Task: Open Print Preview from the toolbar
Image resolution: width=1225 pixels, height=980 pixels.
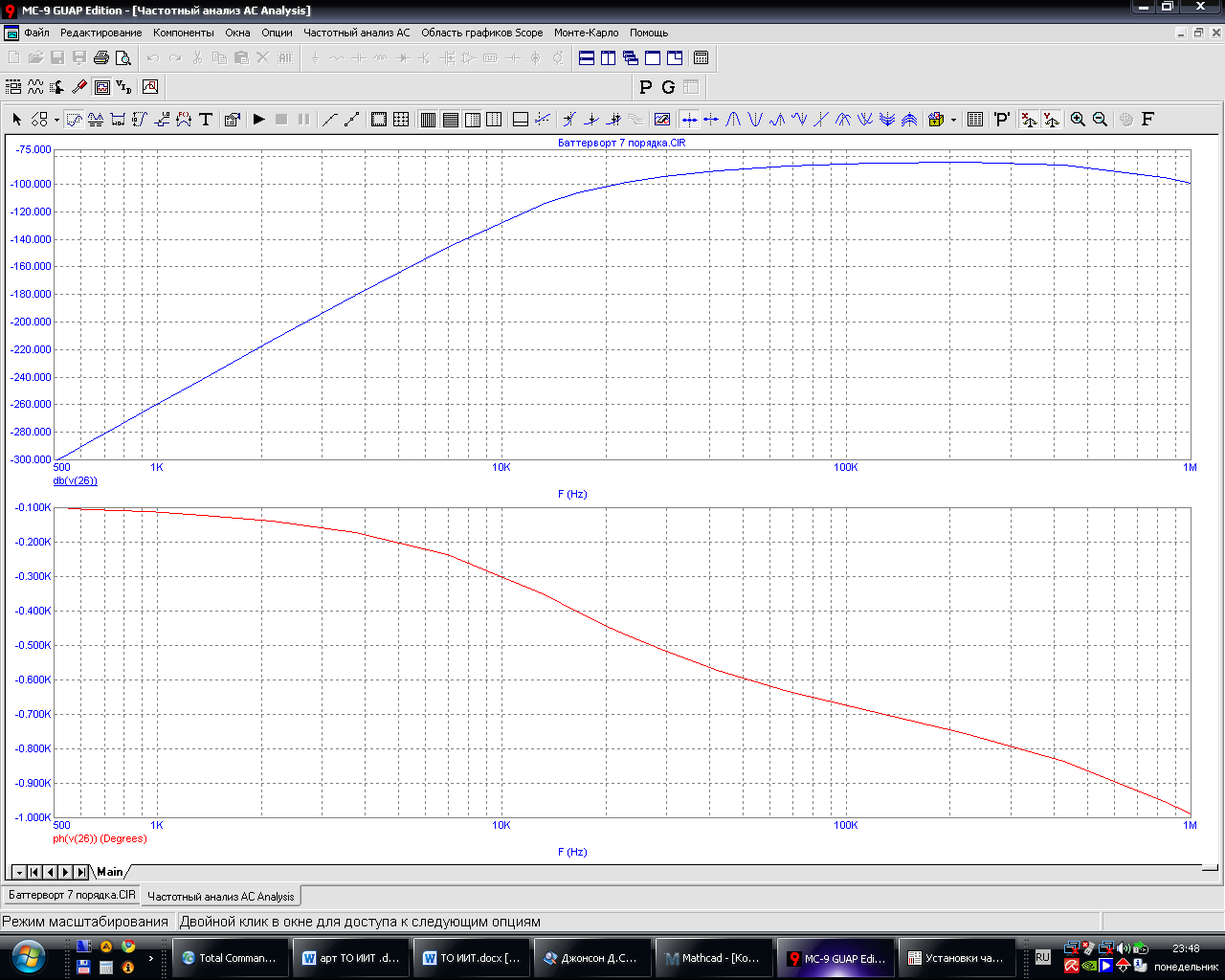Action: tap(123, 57)
